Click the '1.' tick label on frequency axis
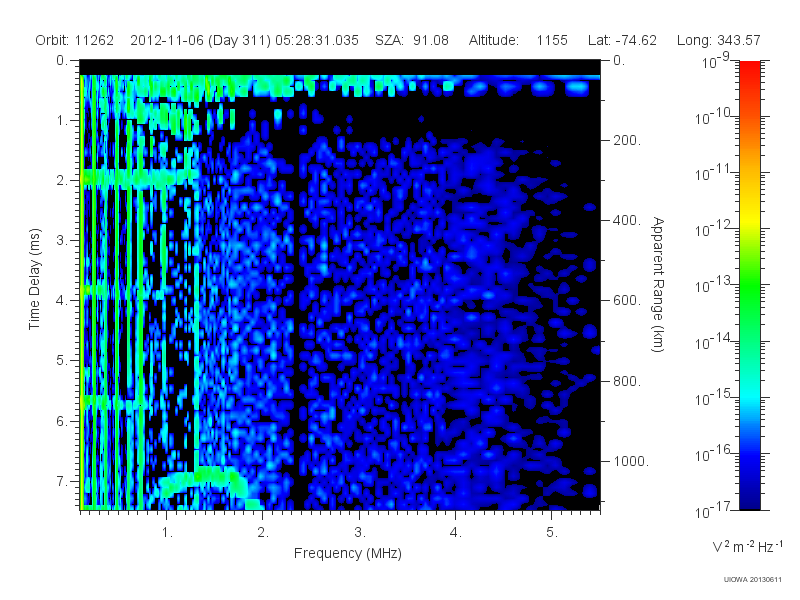Image resolution: width=800 pixels, height=600 pixels. 167,533
